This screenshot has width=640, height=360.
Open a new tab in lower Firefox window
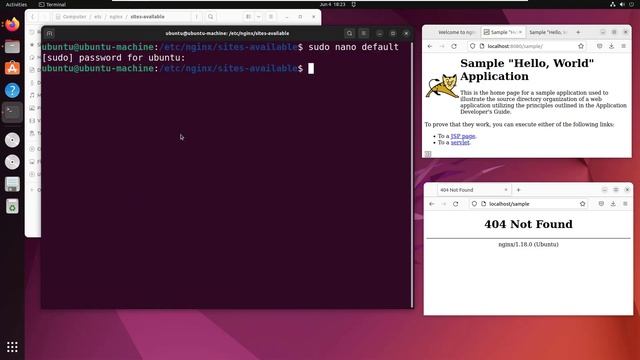tap(518, 190)
